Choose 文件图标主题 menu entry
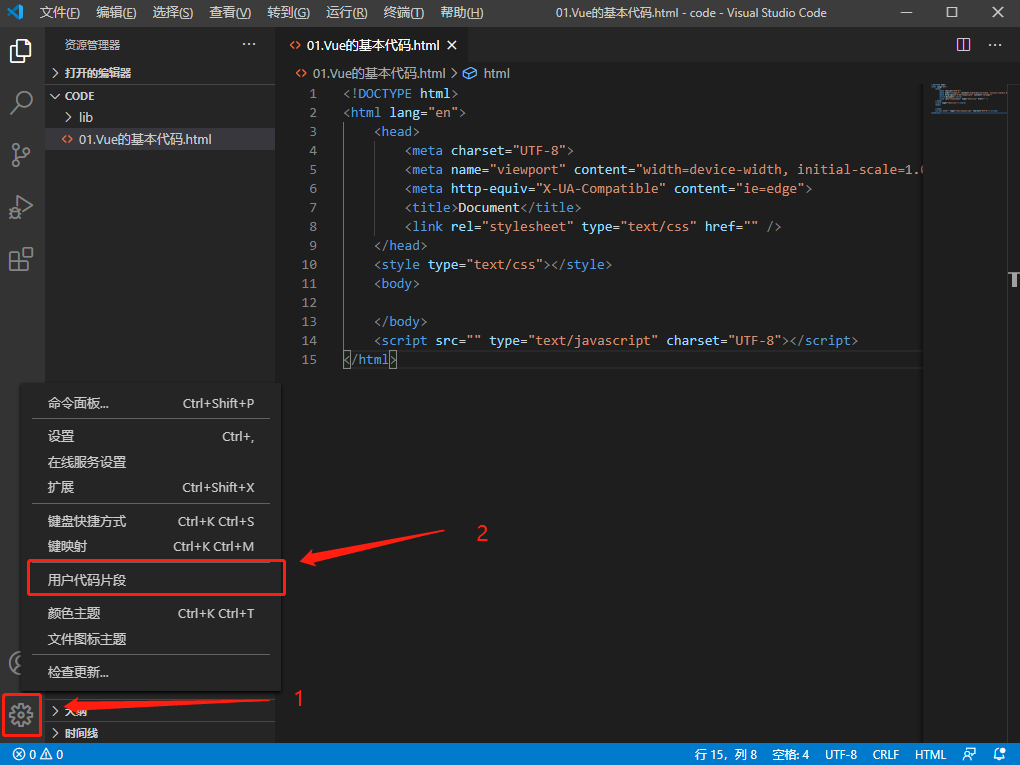The height and width of the screenshot is (765, 1020). point(151,639)
